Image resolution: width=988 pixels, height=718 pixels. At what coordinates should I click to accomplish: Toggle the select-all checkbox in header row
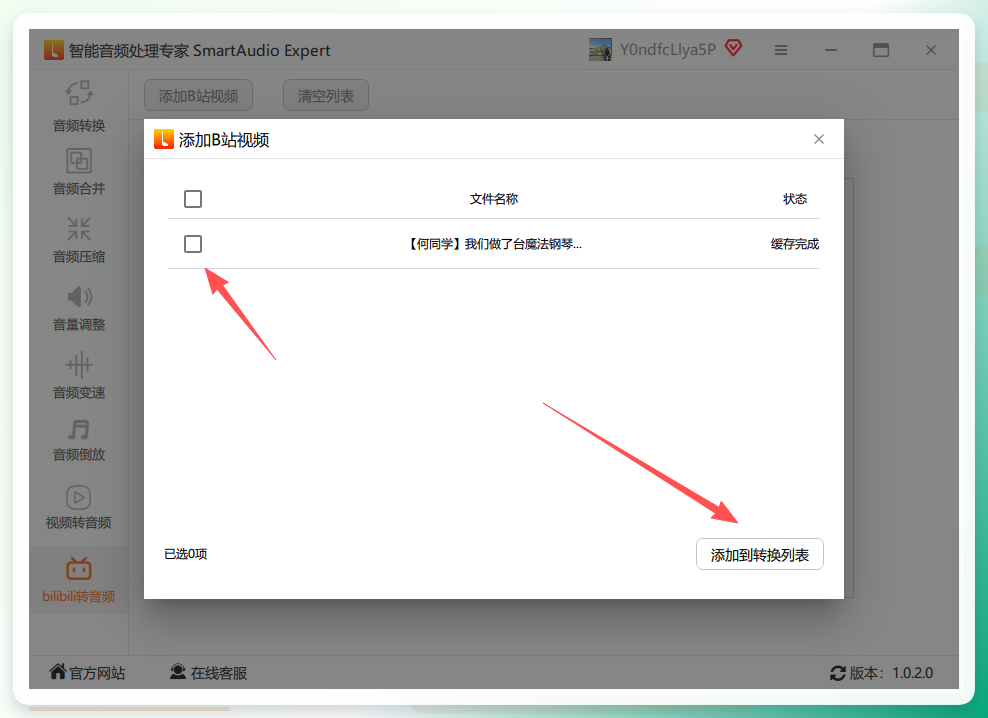point(193,199)
